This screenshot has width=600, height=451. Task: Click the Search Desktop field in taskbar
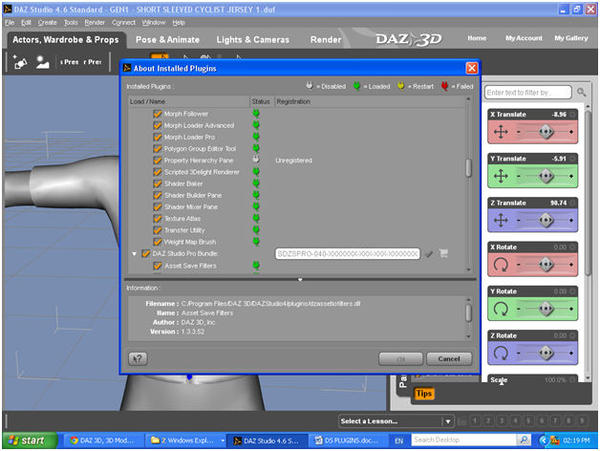[x=465, y=440]
